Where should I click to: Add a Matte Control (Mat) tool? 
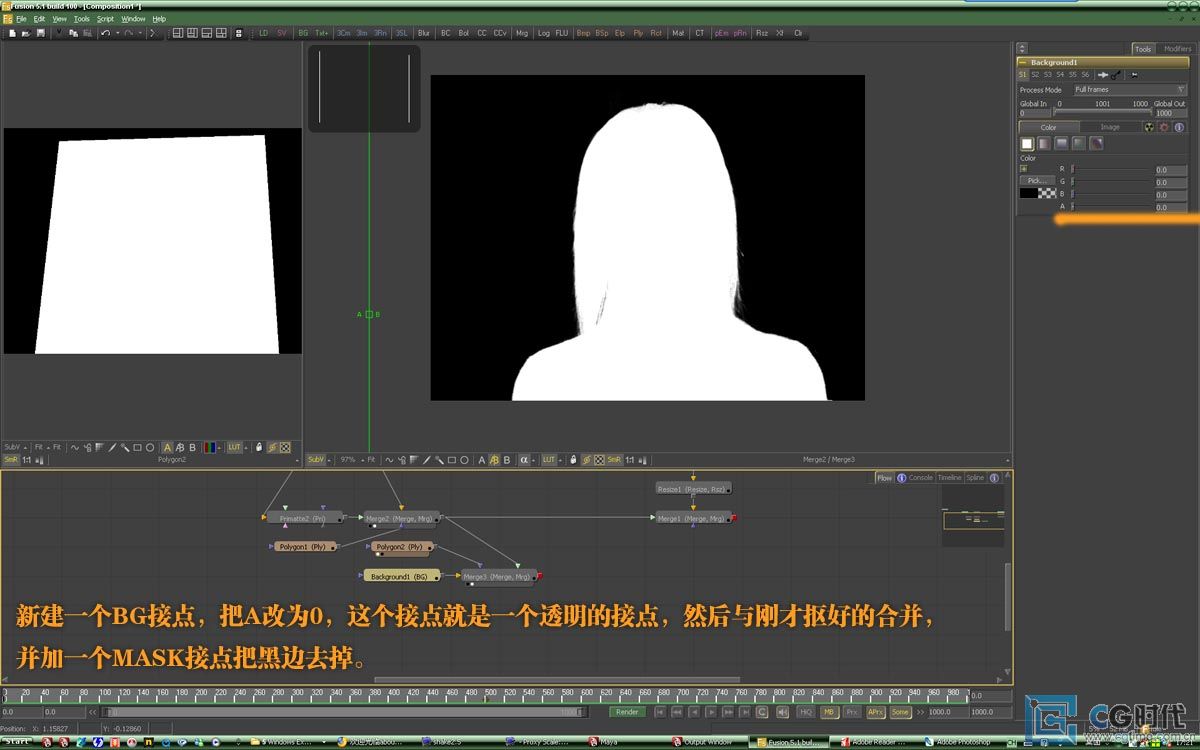tap(678, 33)
